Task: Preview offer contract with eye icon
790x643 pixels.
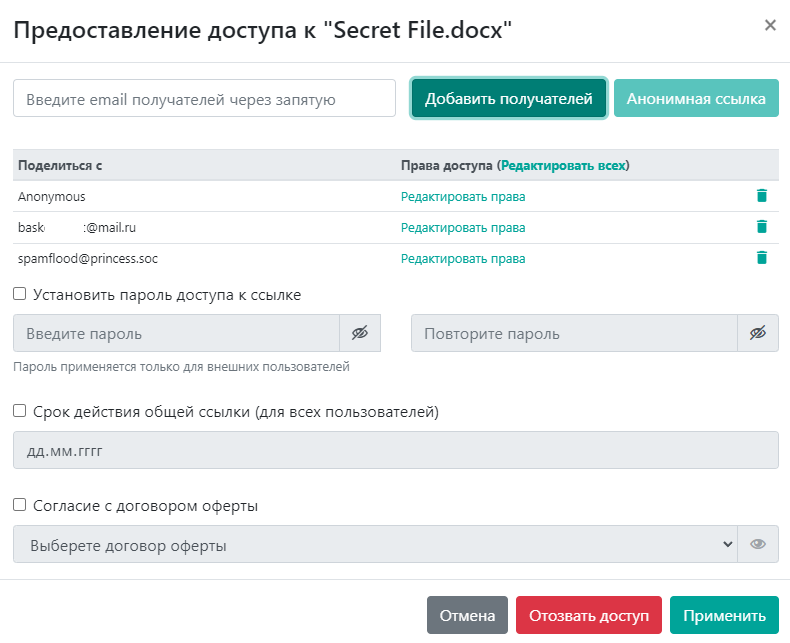Action: (x=758, y=545)
